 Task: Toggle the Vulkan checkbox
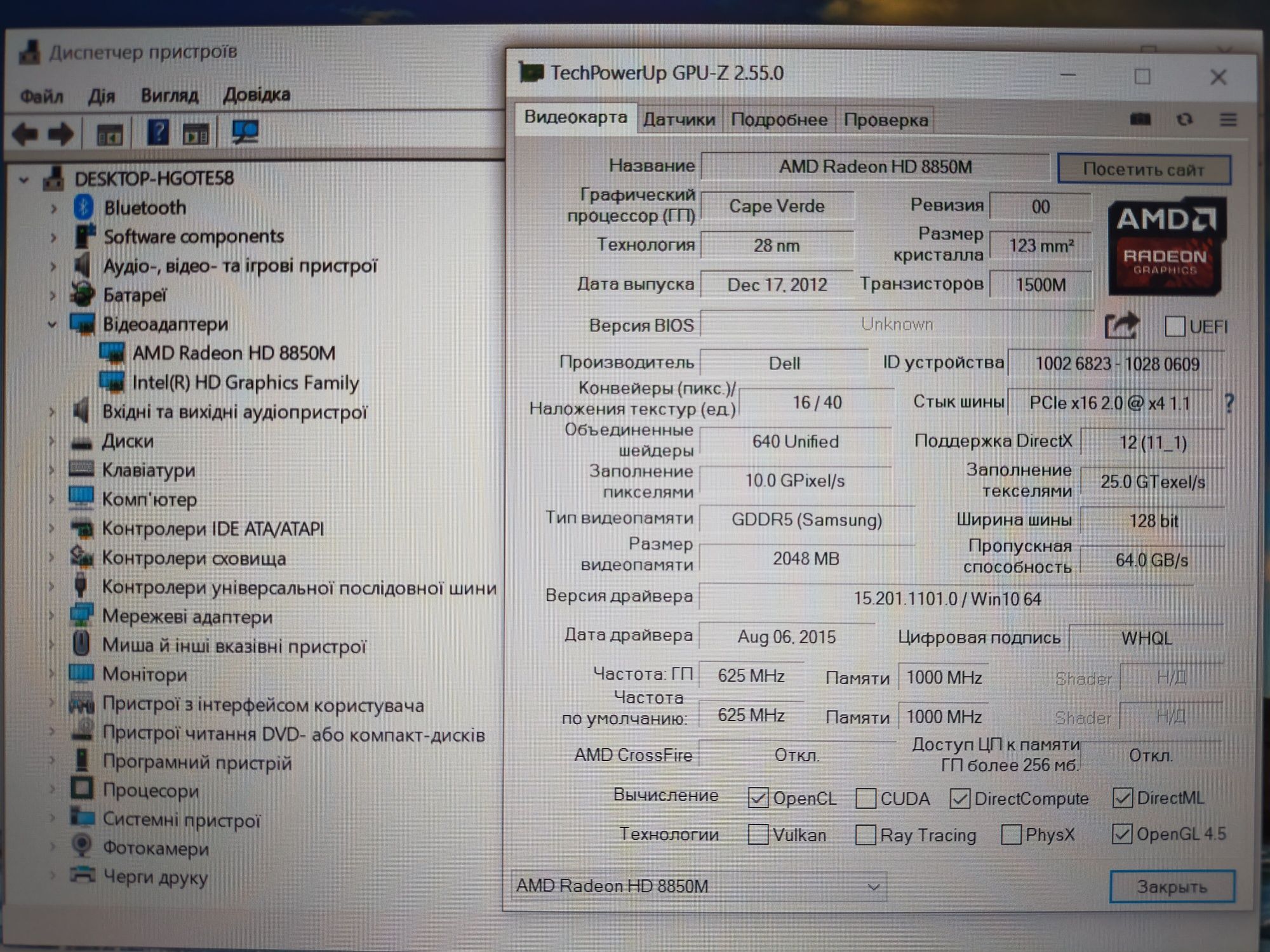click(x=758, y=834)
